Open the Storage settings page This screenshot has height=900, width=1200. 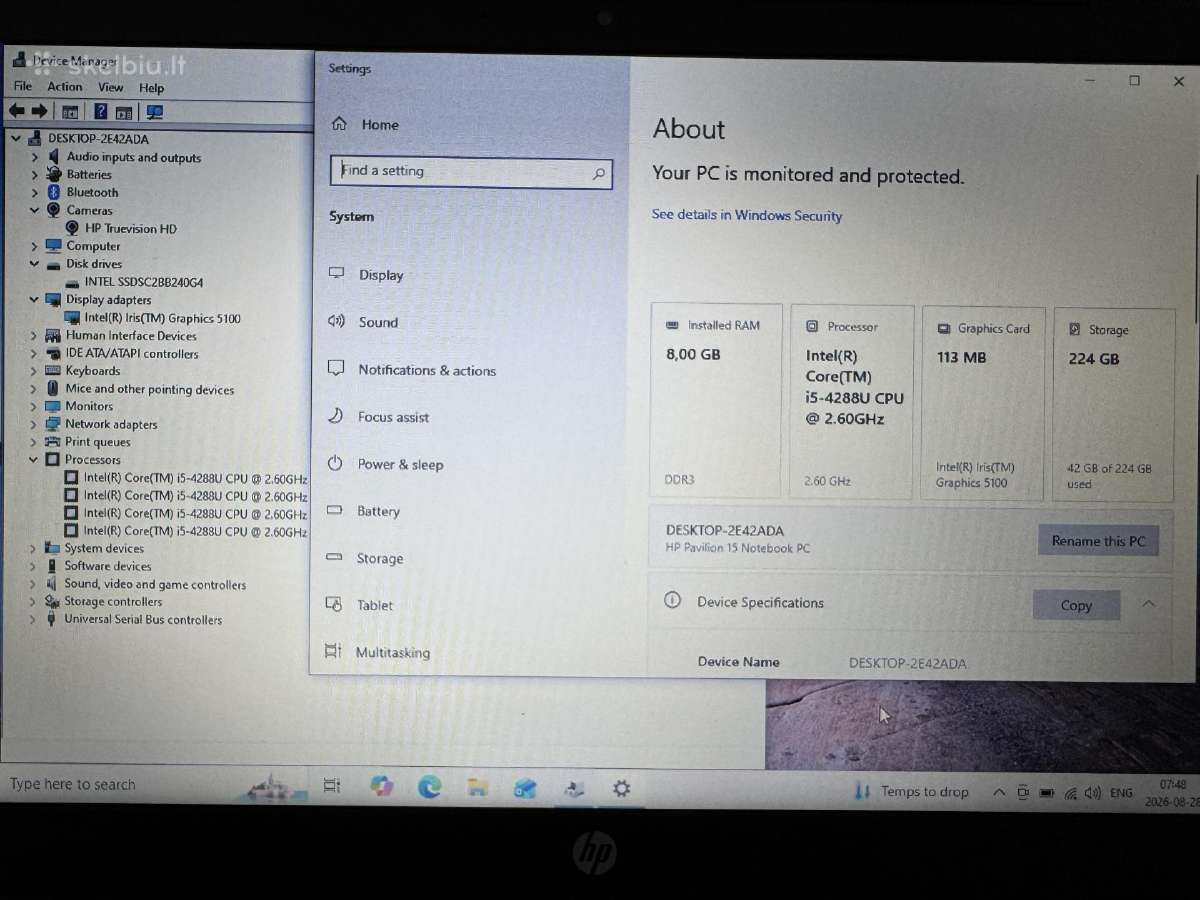pyautogui.click(x=380, y=558)
